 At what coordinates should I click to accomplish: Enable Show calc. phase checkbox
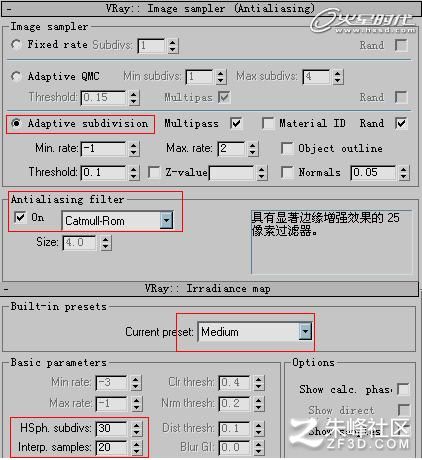click(x=403, y=389)
